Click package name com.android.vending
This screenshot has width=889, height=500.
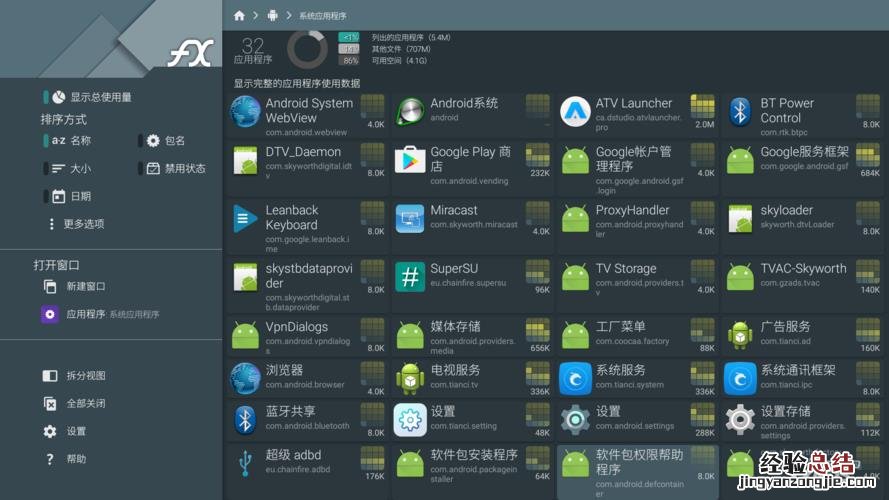469,181
